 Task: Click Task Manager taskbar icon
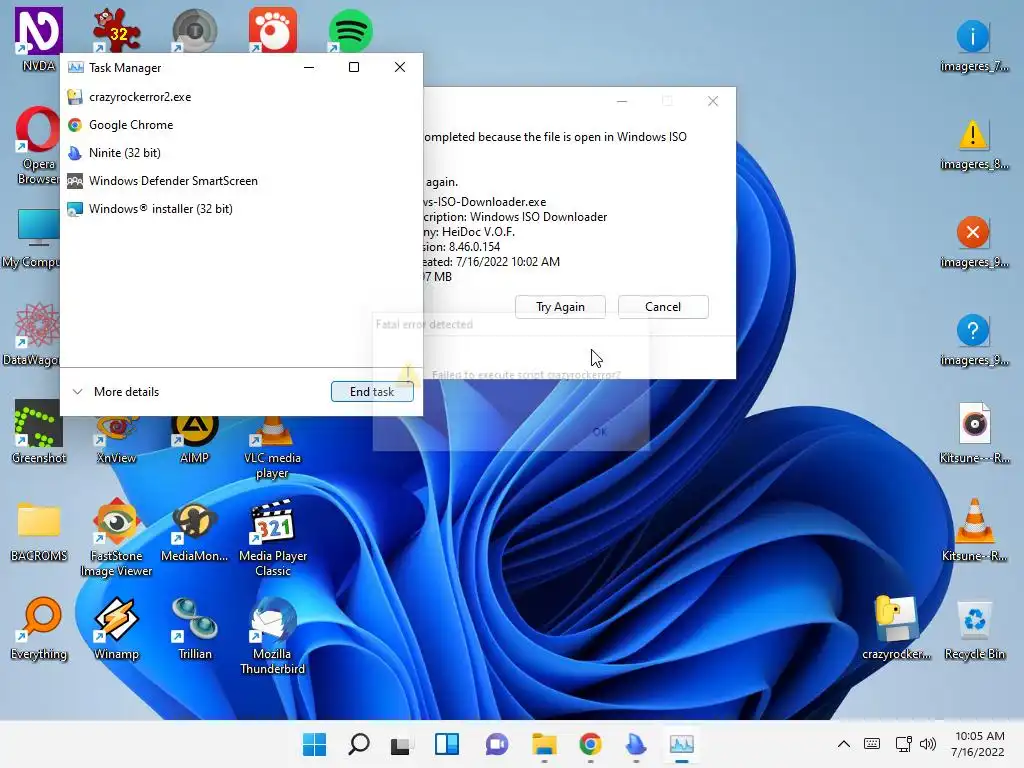[681, 744]
